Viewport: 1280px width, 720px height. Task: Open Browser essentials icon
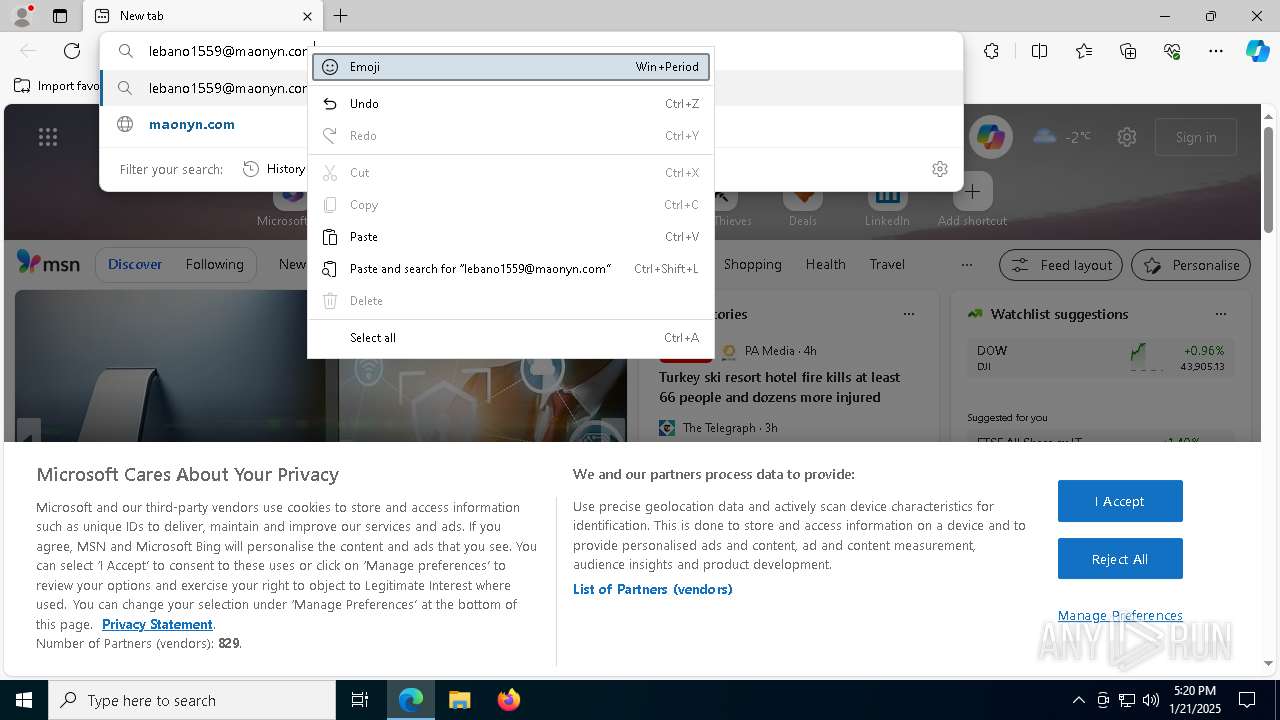1172,51
